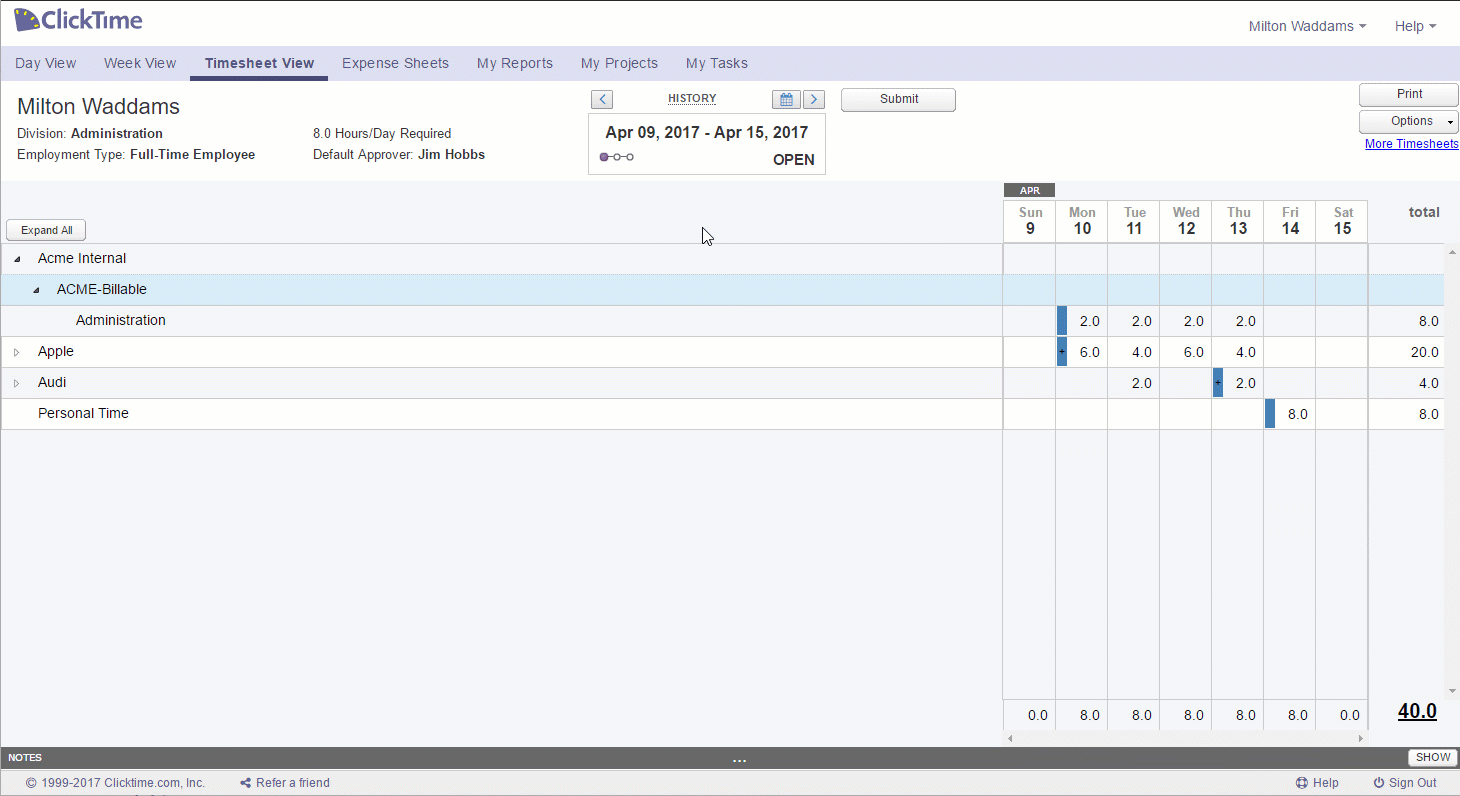Screen dimensions: 1460x796
Task: Open the calendar date picker
Action: (x=786, y=99)
